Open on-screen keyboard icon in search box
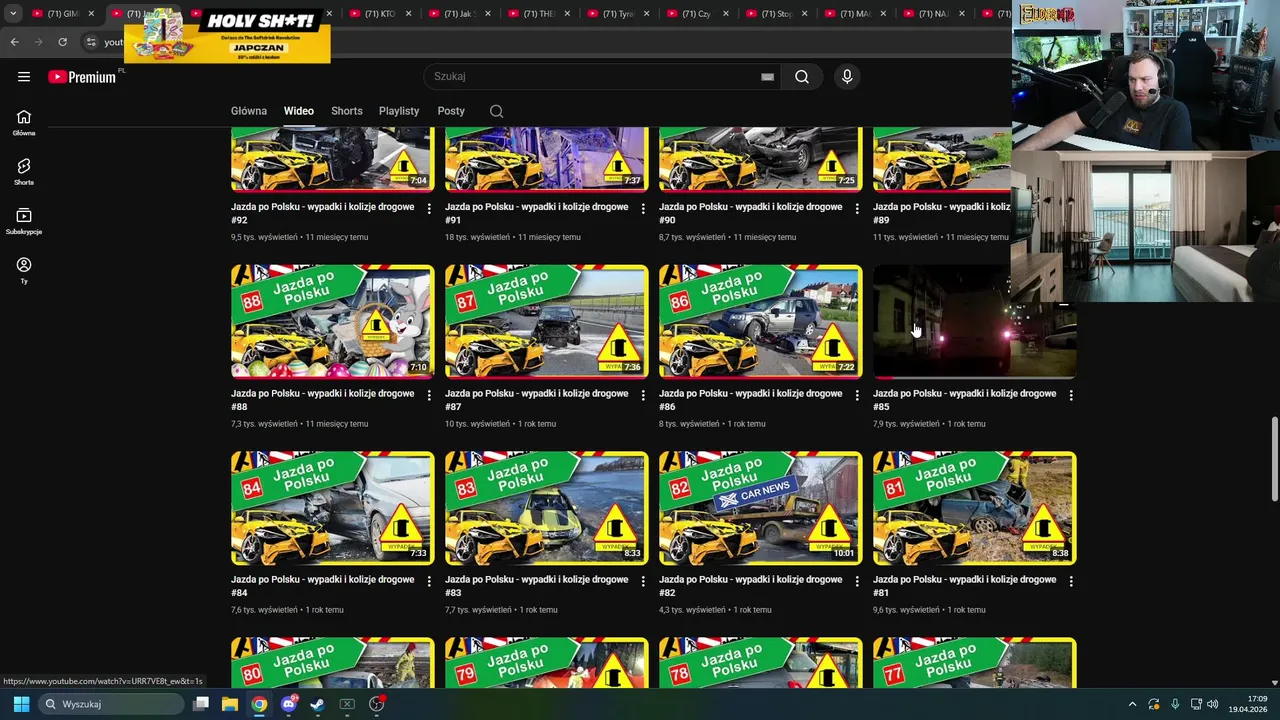This screenshot has width=1280, height=720. coord(767,77)
